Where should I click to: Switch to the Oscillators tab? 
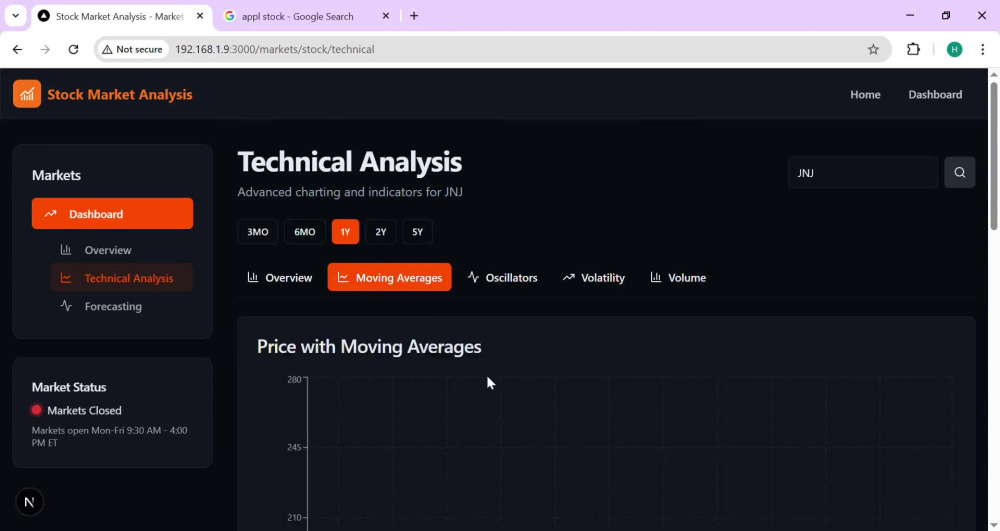(x=503, y=277)
